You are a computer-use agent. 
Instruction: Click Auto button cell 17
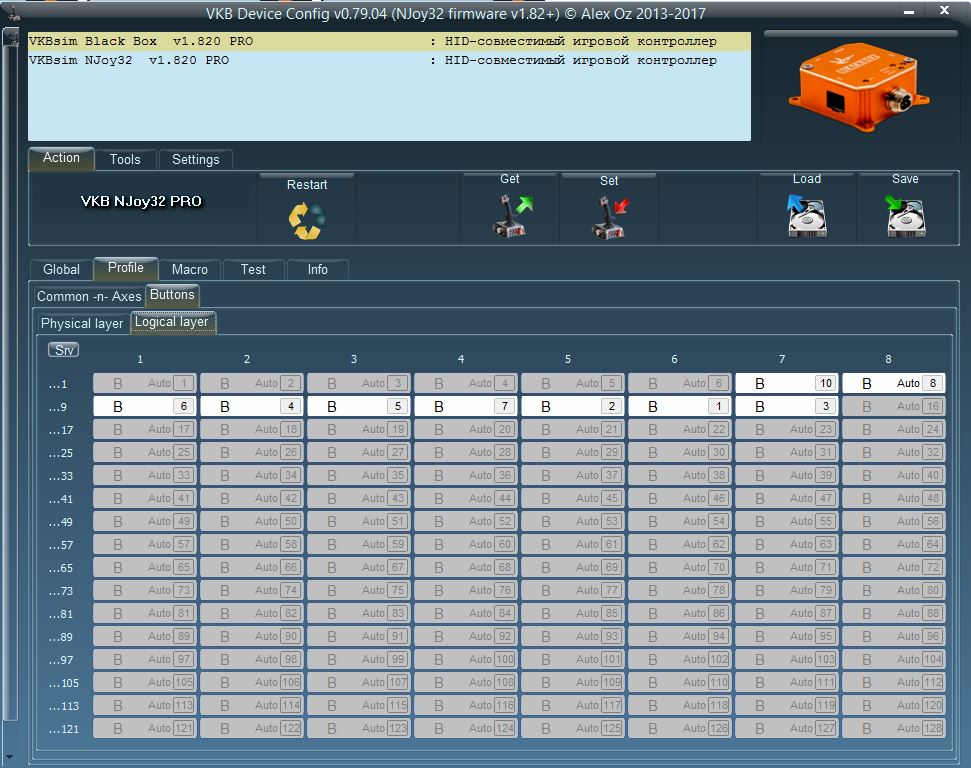point(145,429)
